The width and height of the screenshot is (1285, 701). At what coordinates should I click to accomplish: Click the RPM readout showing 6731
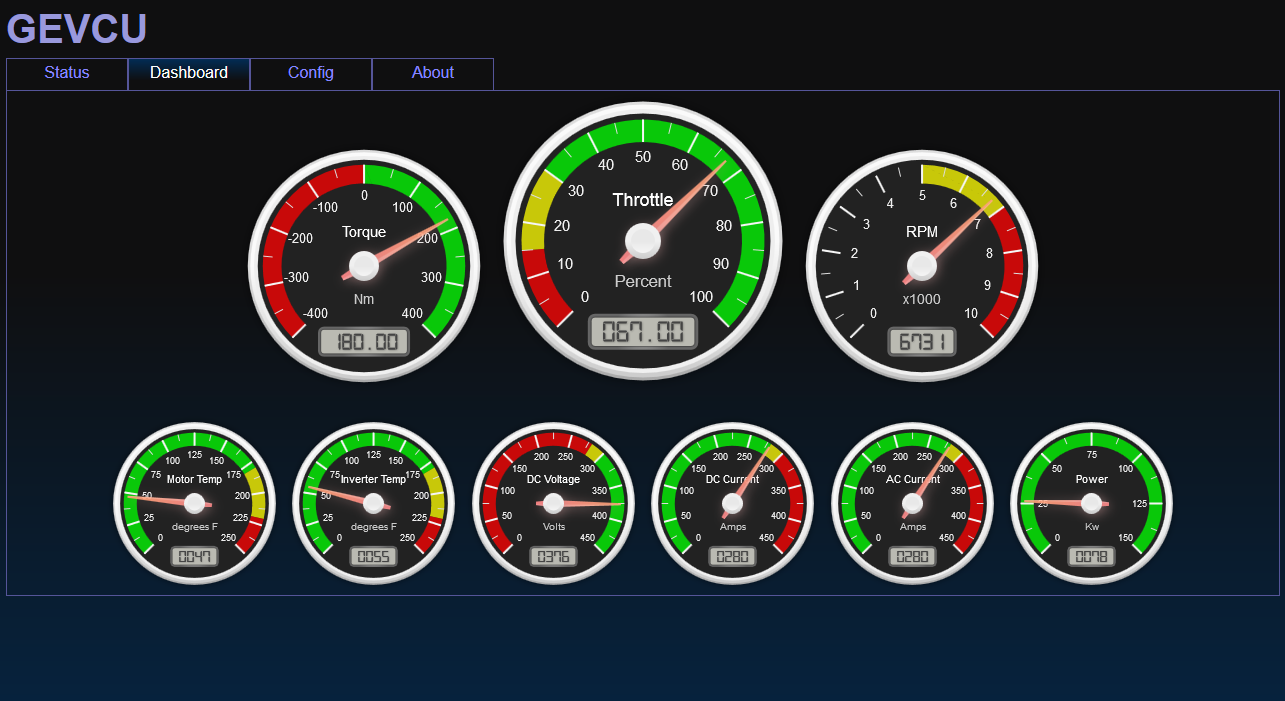[920, 342]
